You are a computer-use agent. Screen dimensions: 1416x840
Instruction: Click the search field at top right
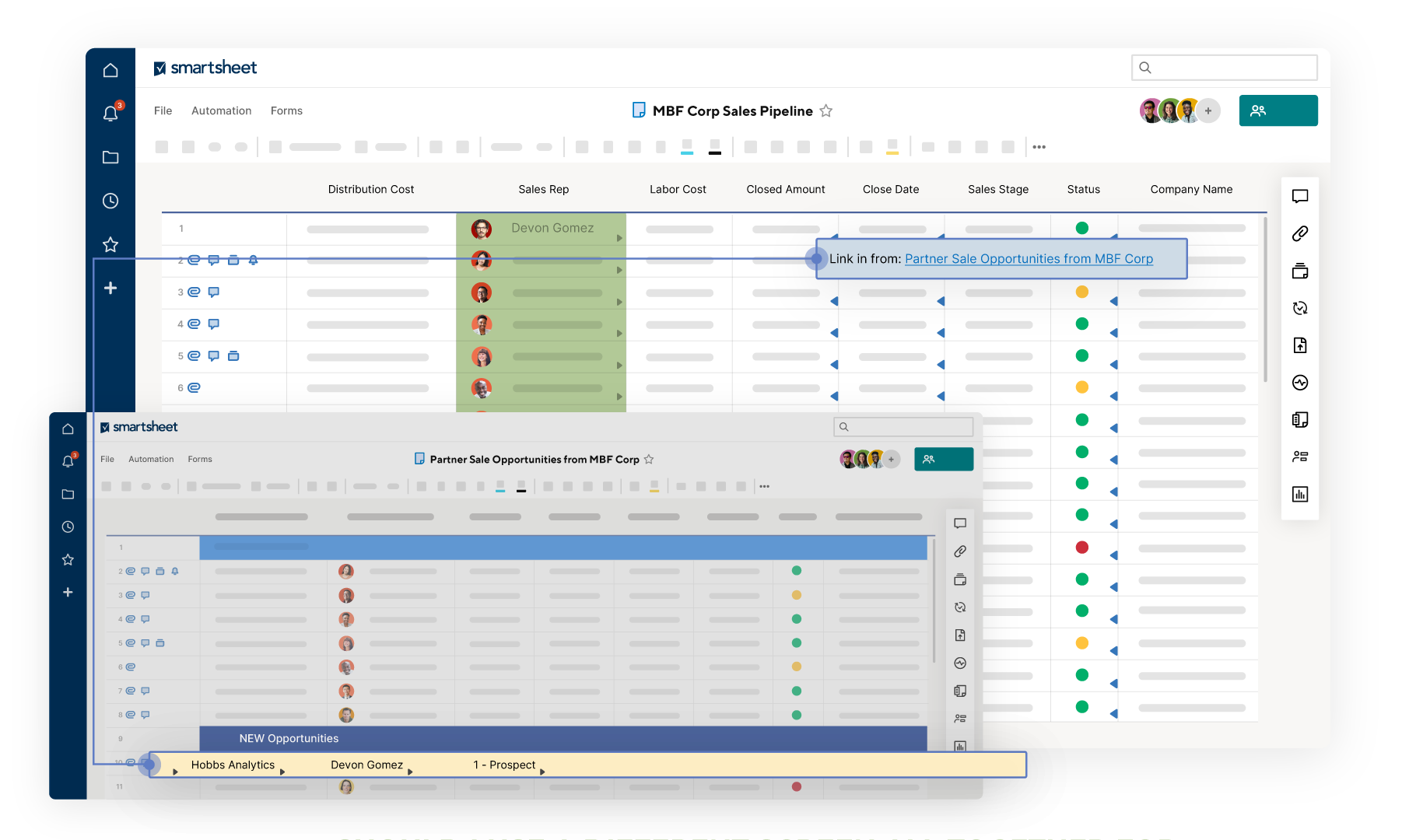point(1224,68)
